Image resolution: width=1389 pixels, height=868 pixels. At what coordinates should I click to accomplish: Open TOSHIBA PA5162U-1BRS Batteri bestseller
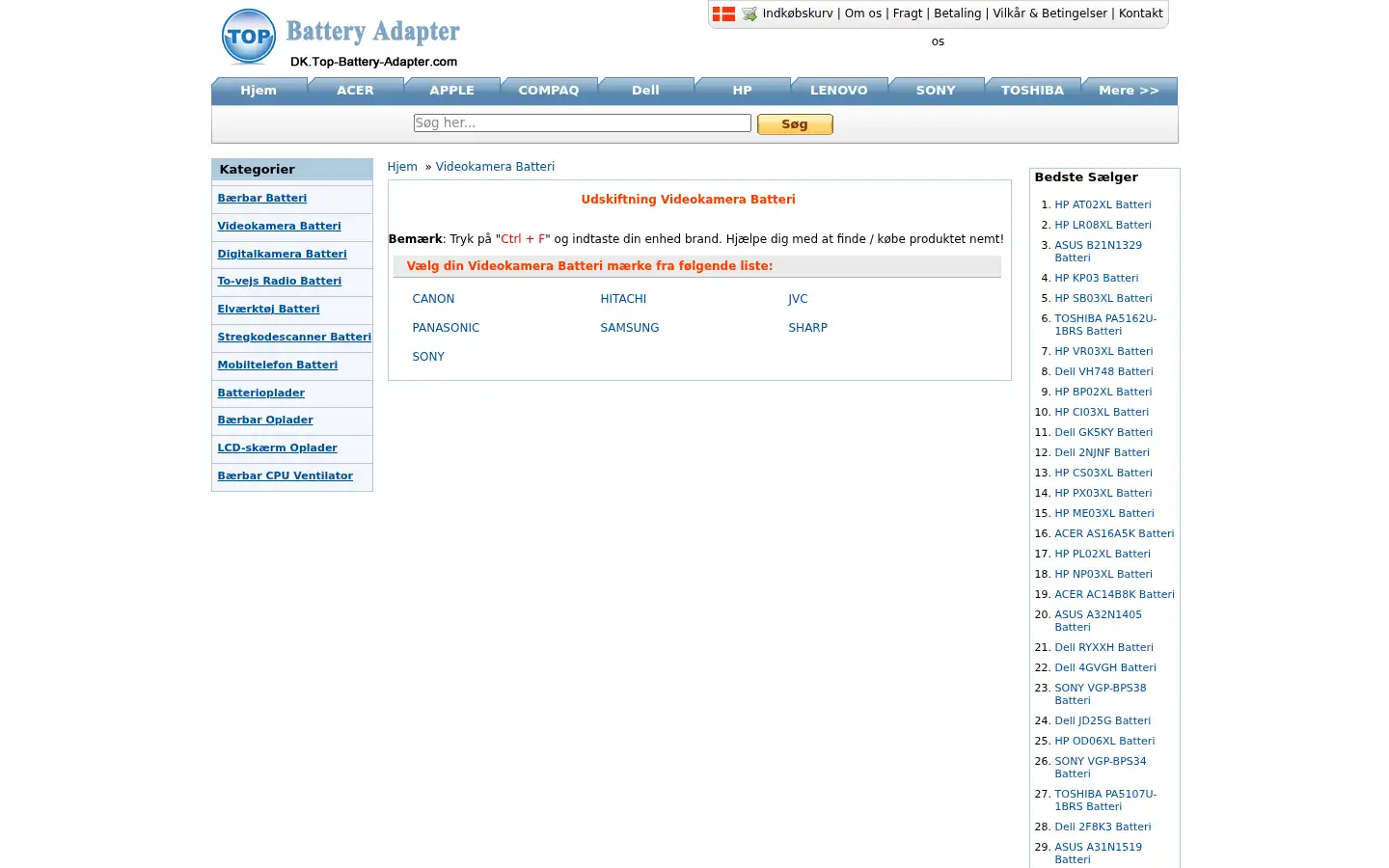[x=1105, y=325]
